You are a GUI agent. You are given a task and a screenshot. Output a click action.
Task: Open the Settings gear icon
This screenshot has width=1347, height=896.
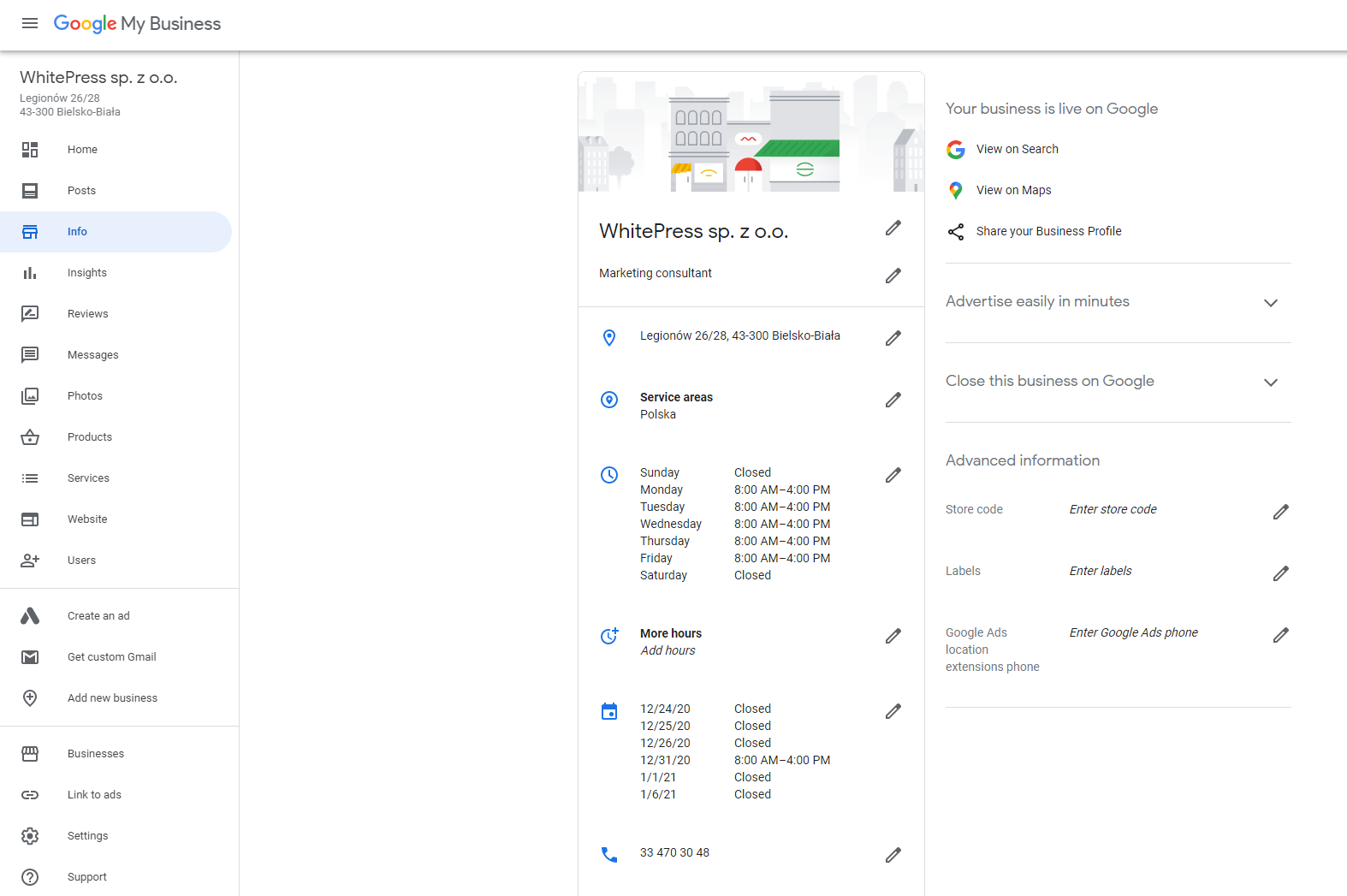(30, 836)
